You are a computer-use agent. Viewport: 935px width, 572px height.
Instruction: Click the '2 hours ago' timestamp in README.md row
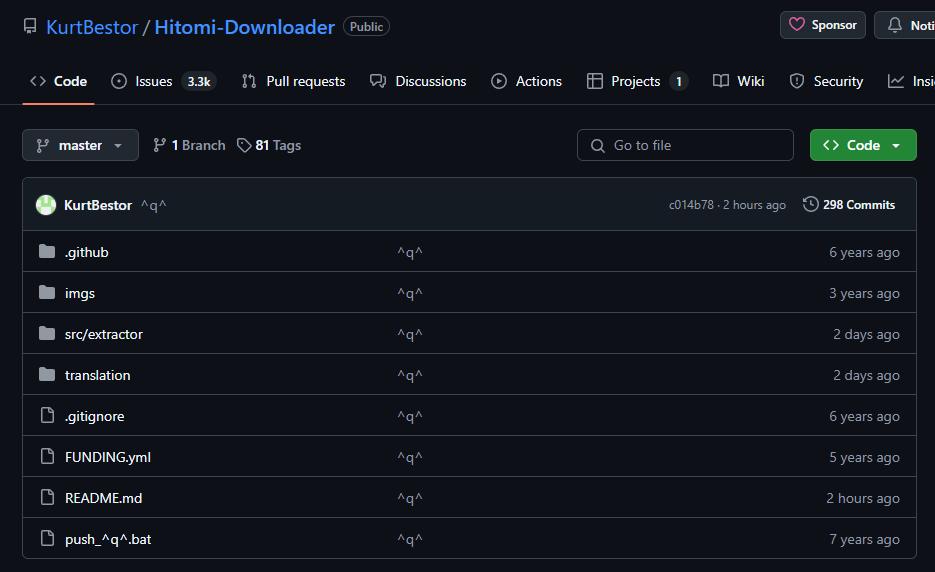(863, 498)
